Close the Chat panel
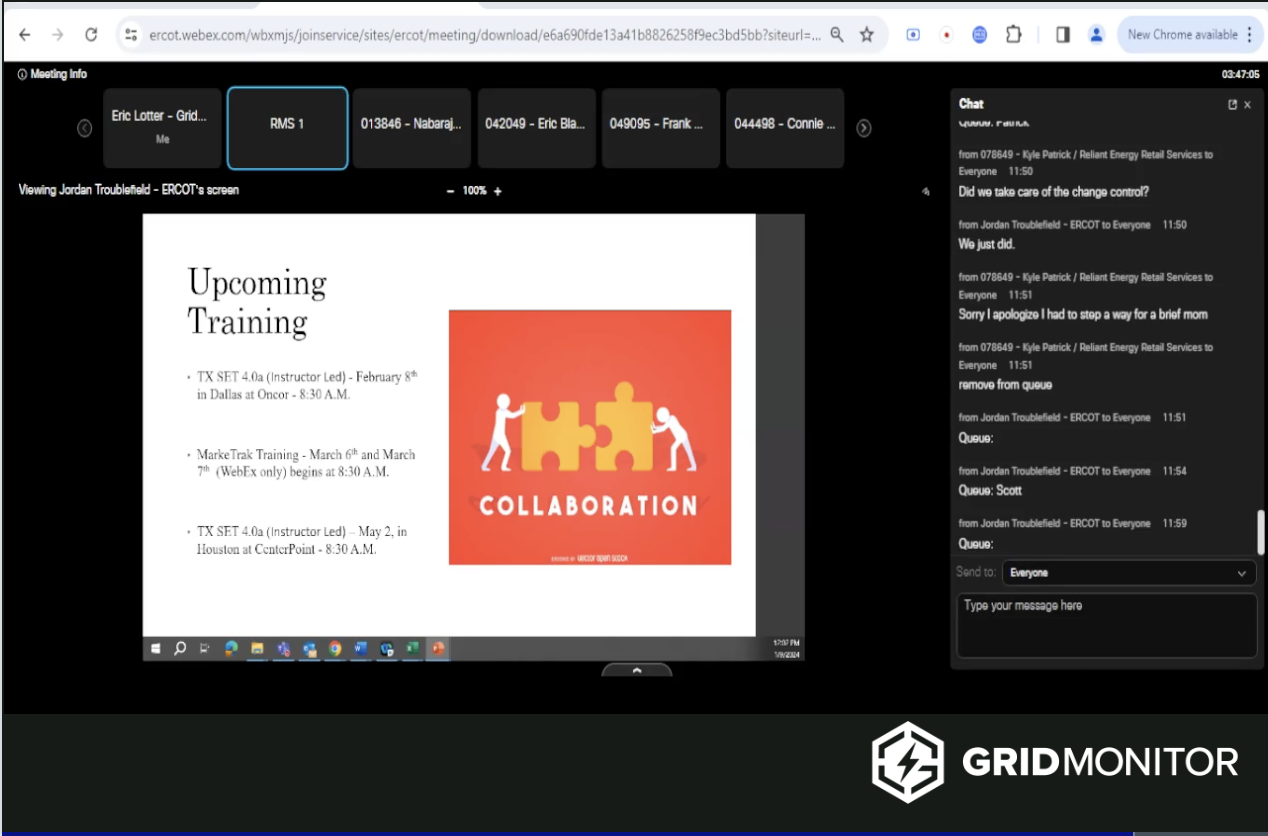This screenshot has width=1268, height=836. 1248,104
